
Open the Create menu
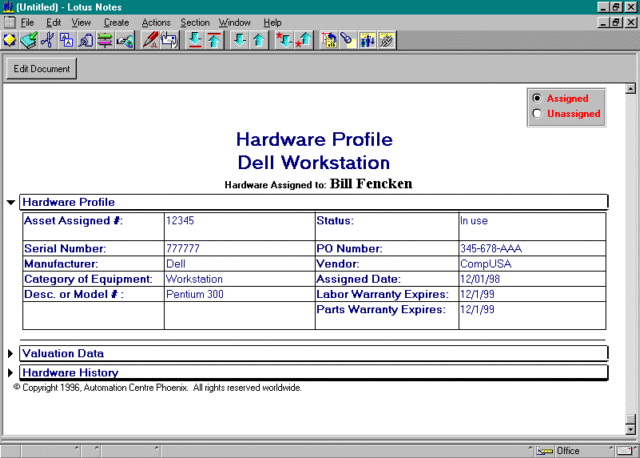coord(116,22)
